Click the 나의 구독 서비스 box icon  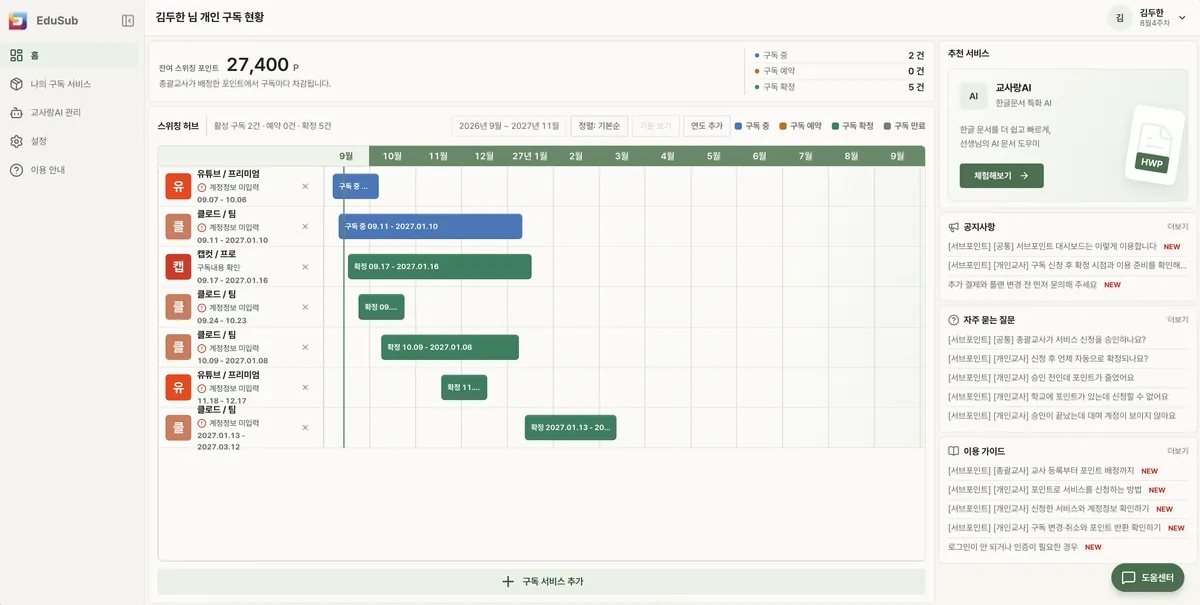16,84
